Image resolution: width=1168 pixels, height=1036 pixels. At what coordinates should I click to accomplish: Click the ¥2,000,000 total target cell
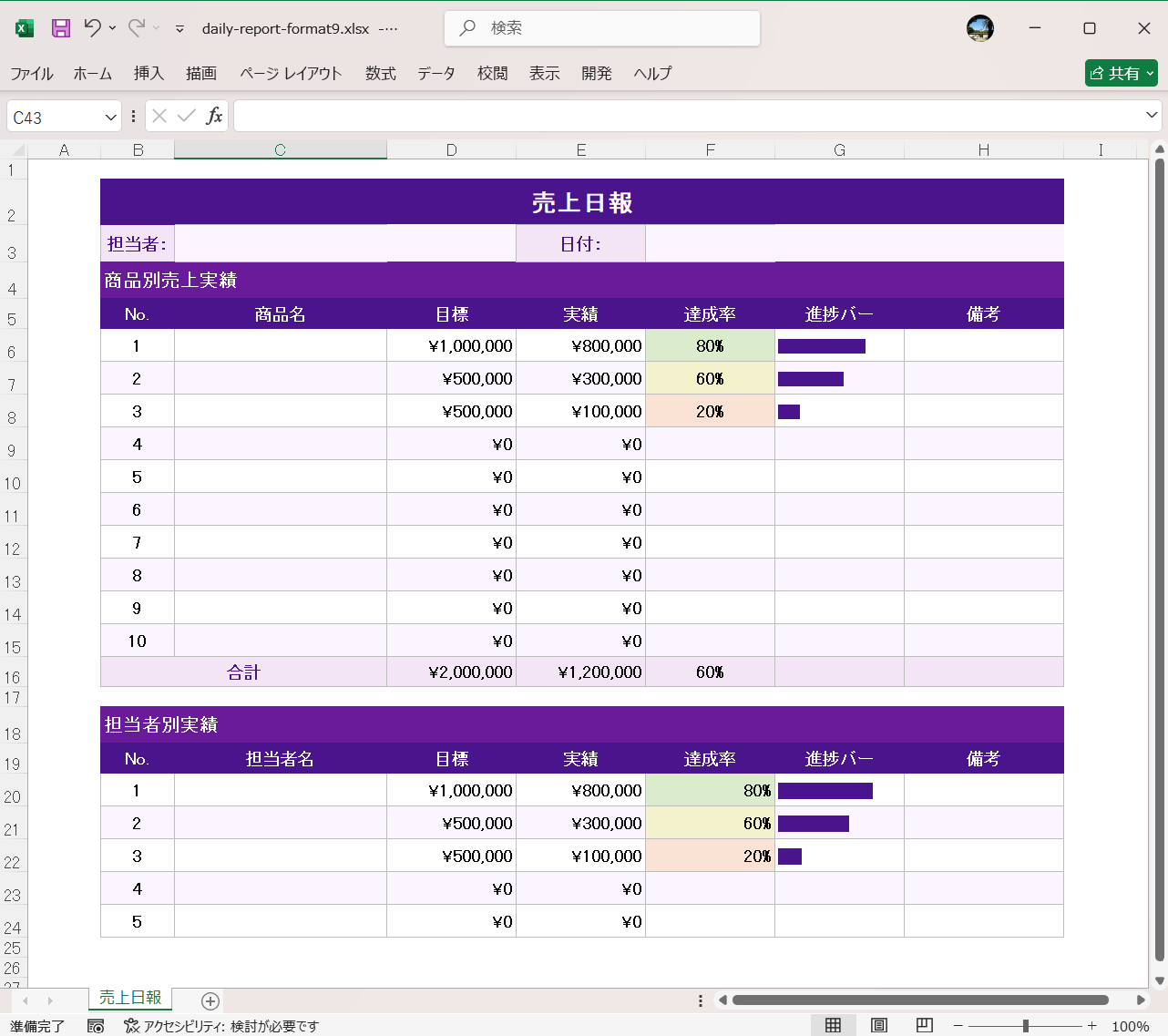[x=452, y=672]
